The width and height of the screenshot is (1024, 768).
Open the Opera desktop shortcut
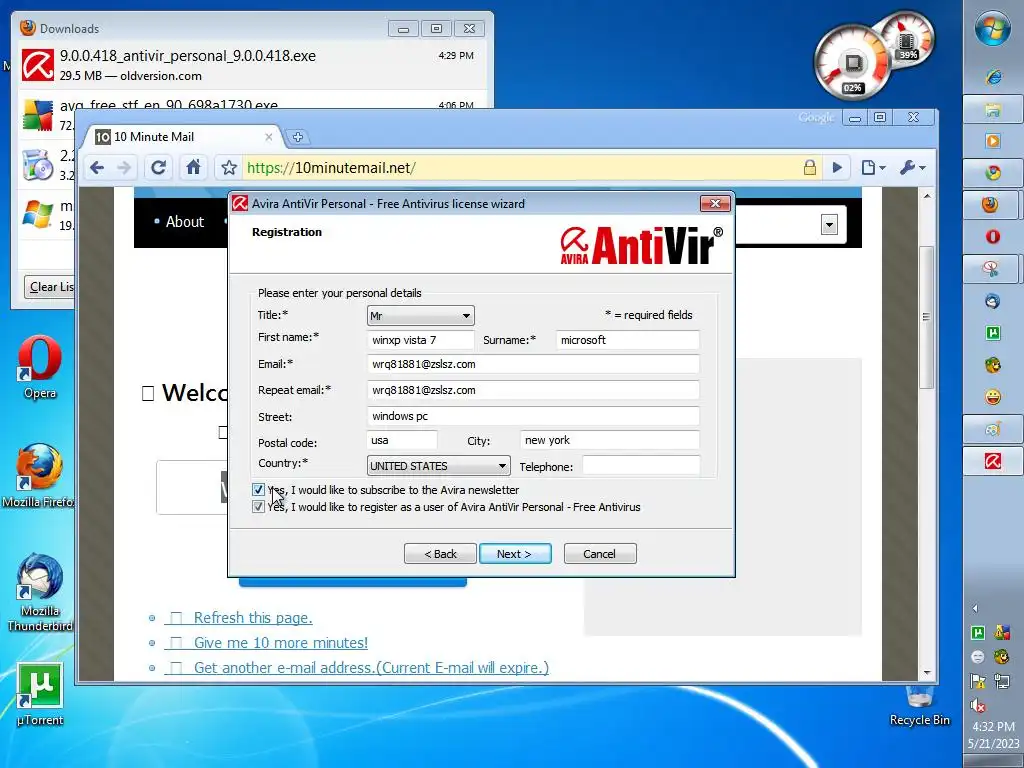click(40, 368)
